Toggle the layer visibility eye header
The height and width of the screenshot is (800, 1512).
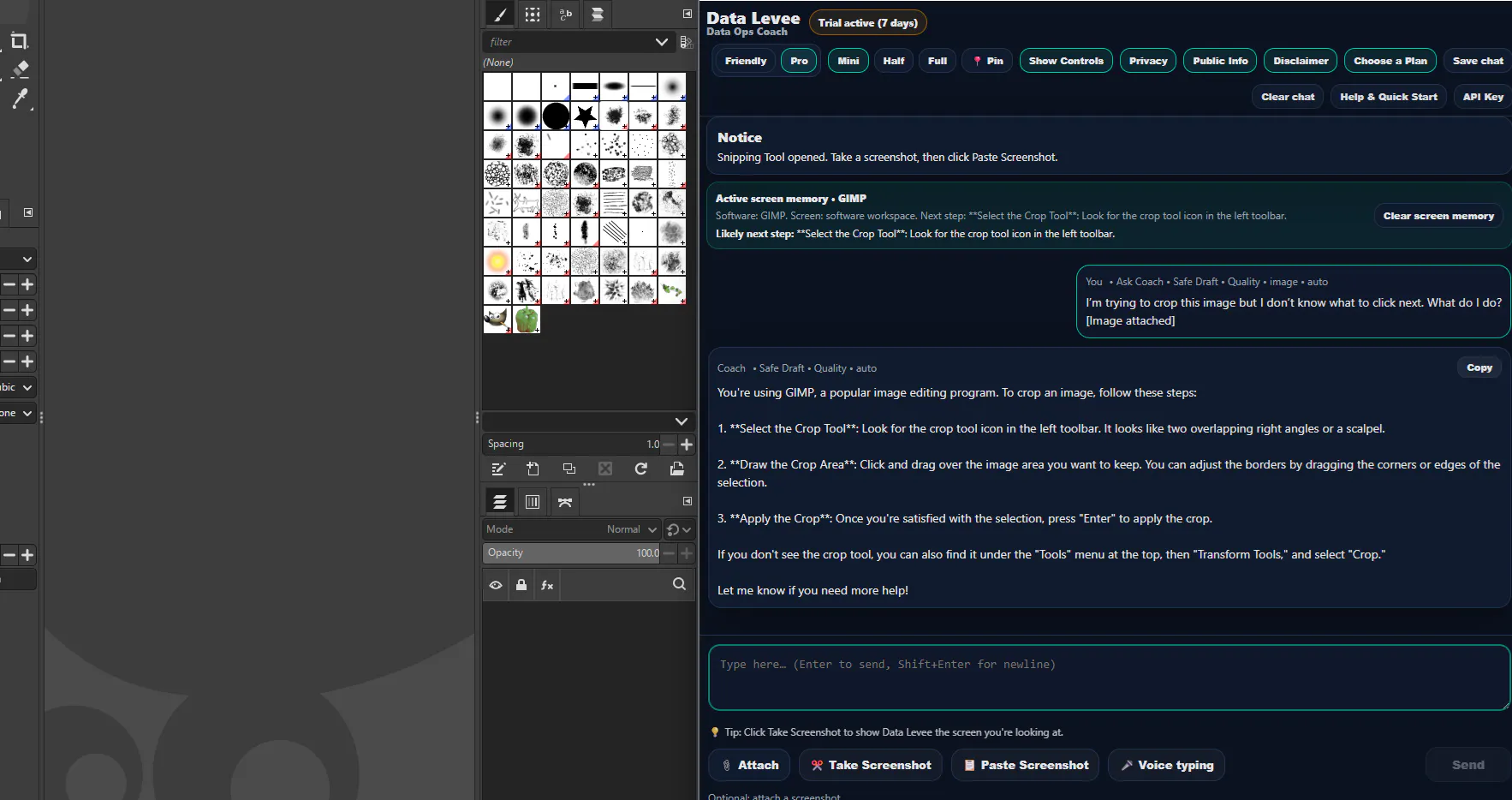click(496, 585)
